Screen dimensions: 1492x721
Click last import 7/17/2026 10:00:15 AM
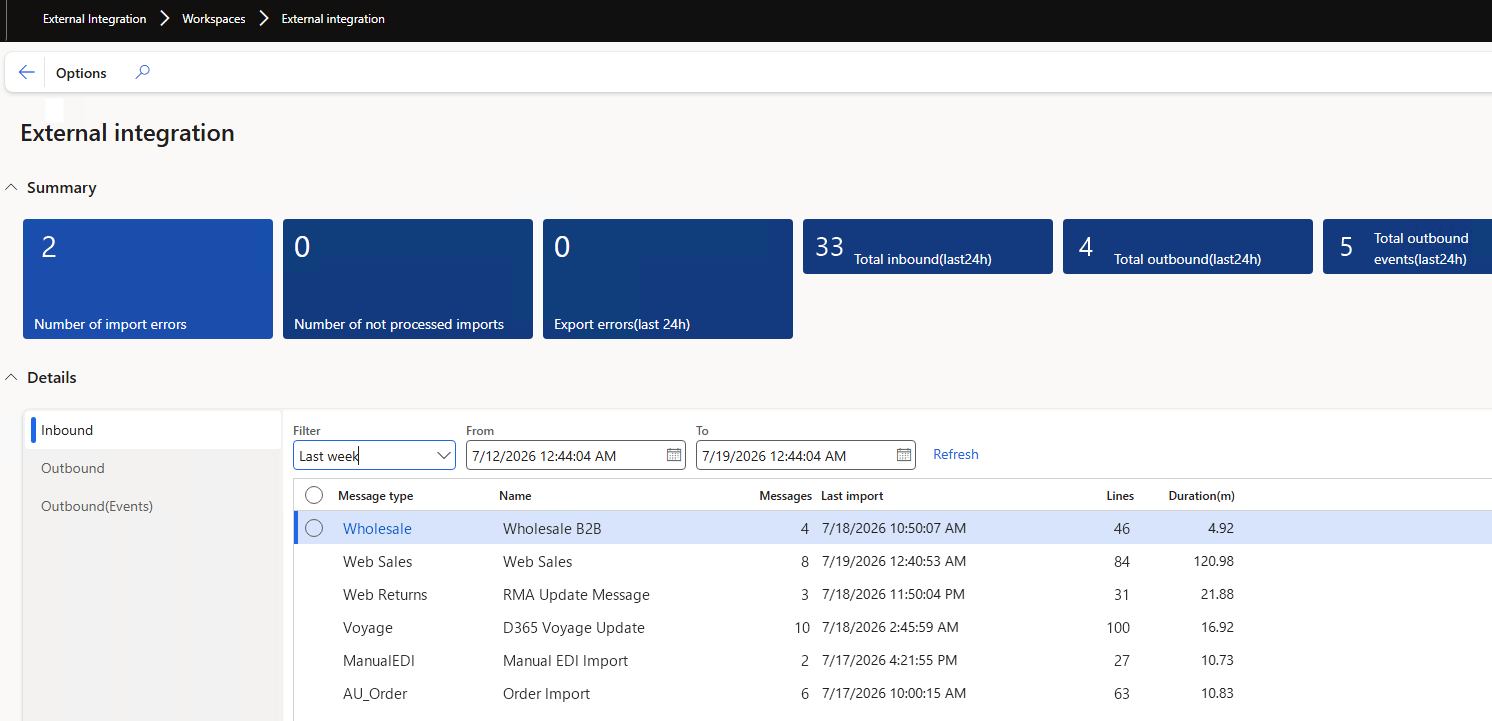[894, 693]
